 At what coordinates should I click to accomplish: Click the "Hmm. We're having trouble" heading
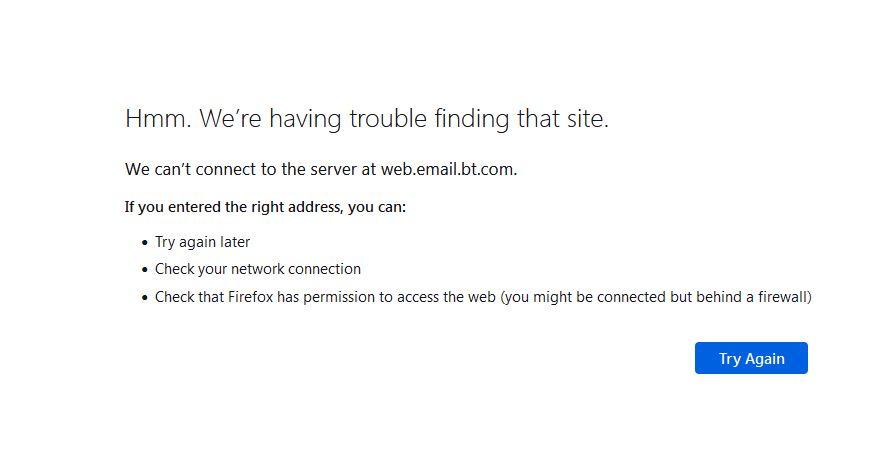click(x=366, y=119)
